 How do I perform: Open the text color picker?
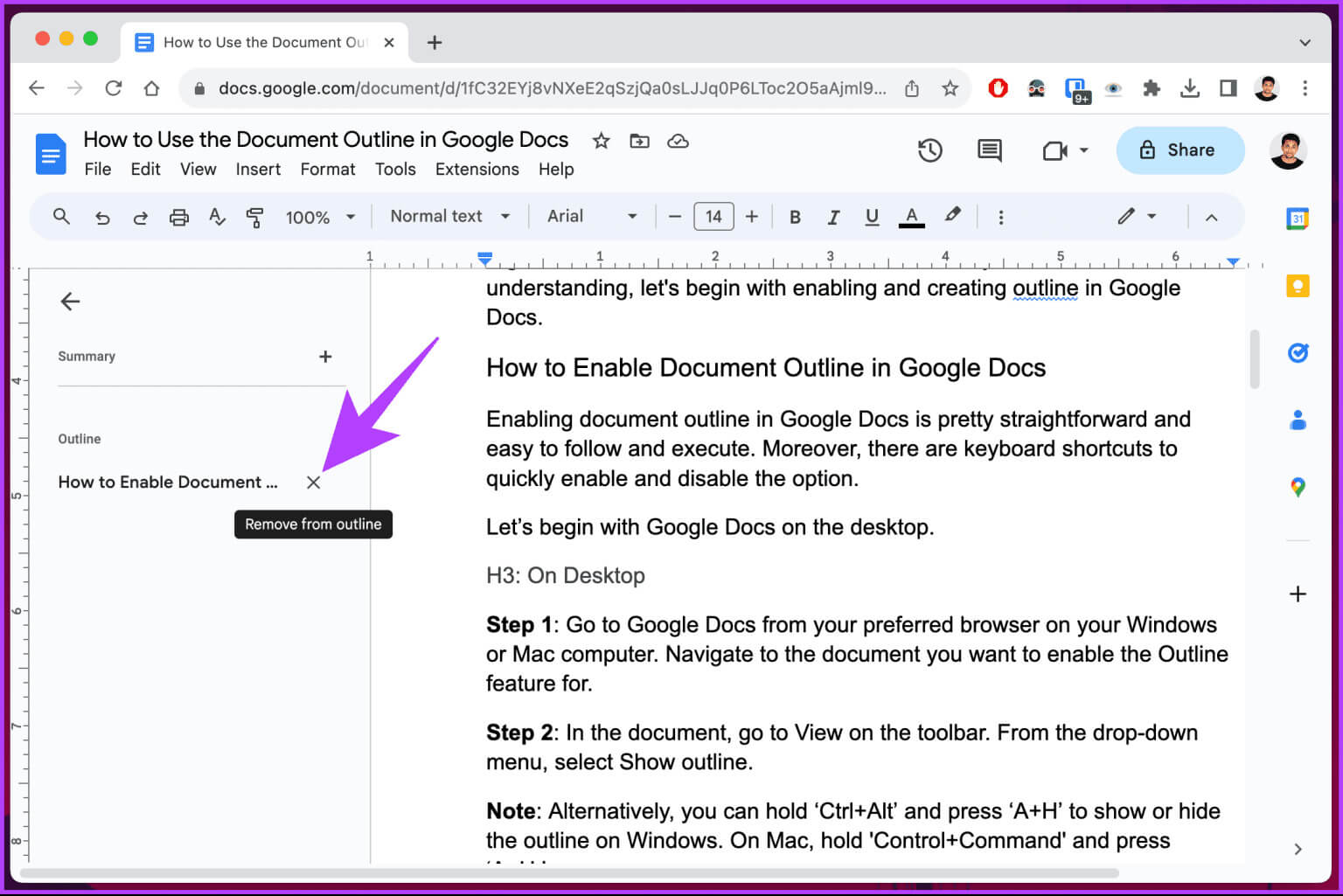tap(911, 217)
